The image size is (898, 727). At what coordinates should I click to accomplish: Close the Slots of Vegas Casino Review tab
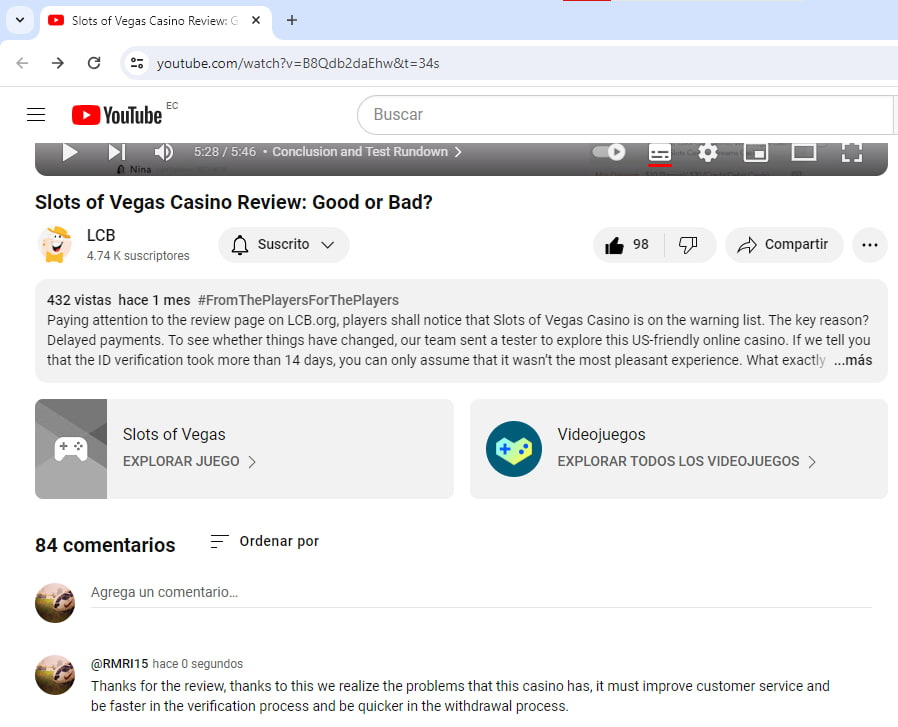tap(256, 20)
